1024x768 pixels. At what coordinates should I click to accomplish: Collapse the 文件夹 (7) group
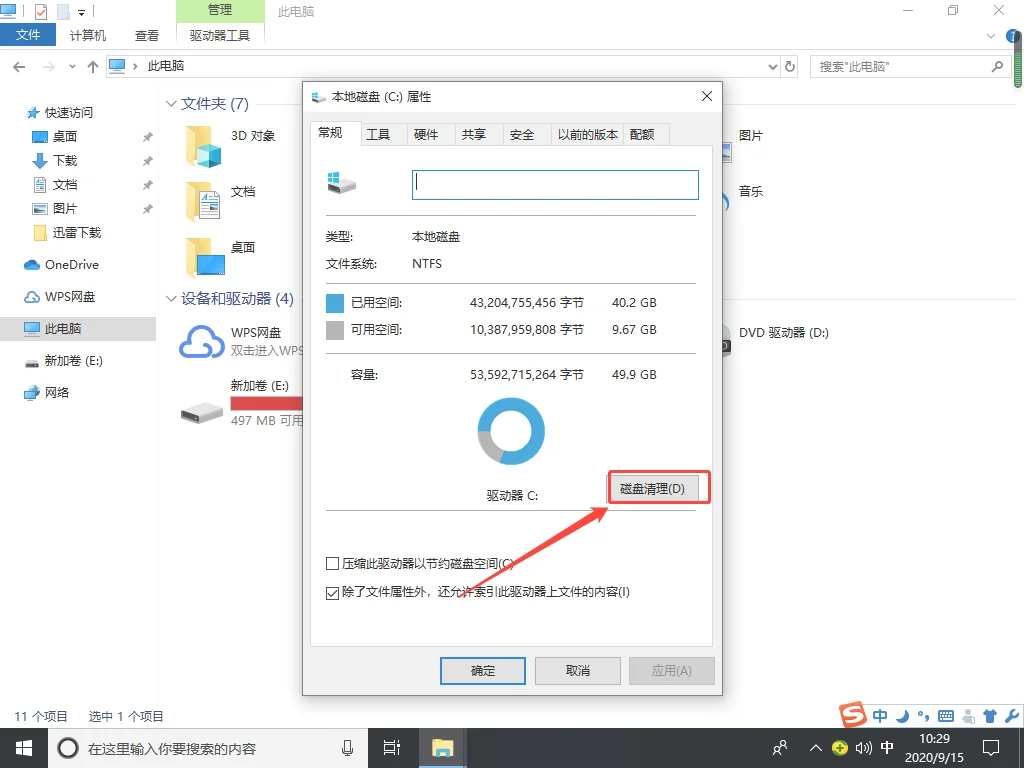tap(171, 104)
